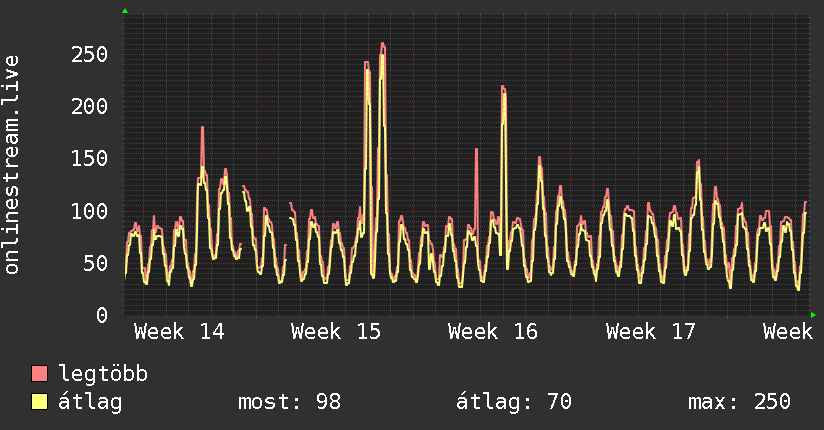Select the átlag legend label beside the yellow swatch
The image size is (824, 430).
click(90, 402)
